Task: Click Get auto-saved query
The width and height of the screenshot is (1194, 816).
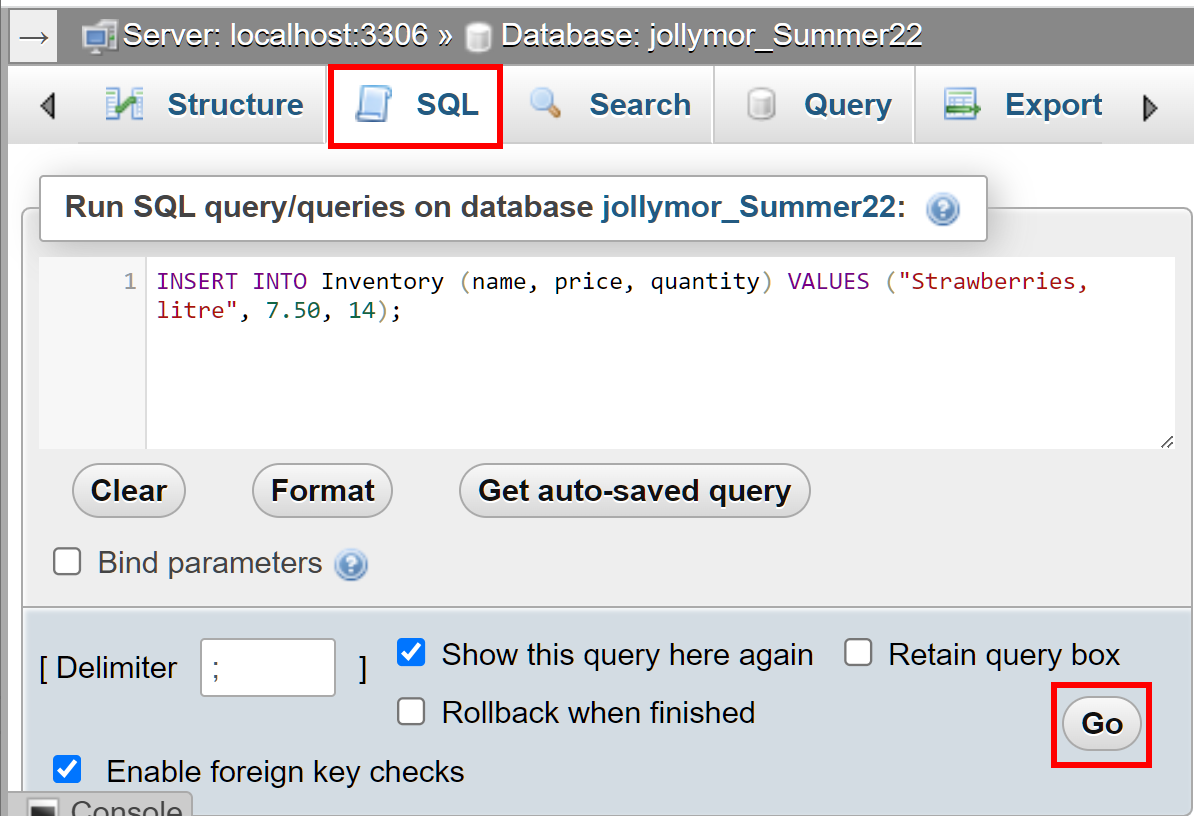Action: point(634,490)
